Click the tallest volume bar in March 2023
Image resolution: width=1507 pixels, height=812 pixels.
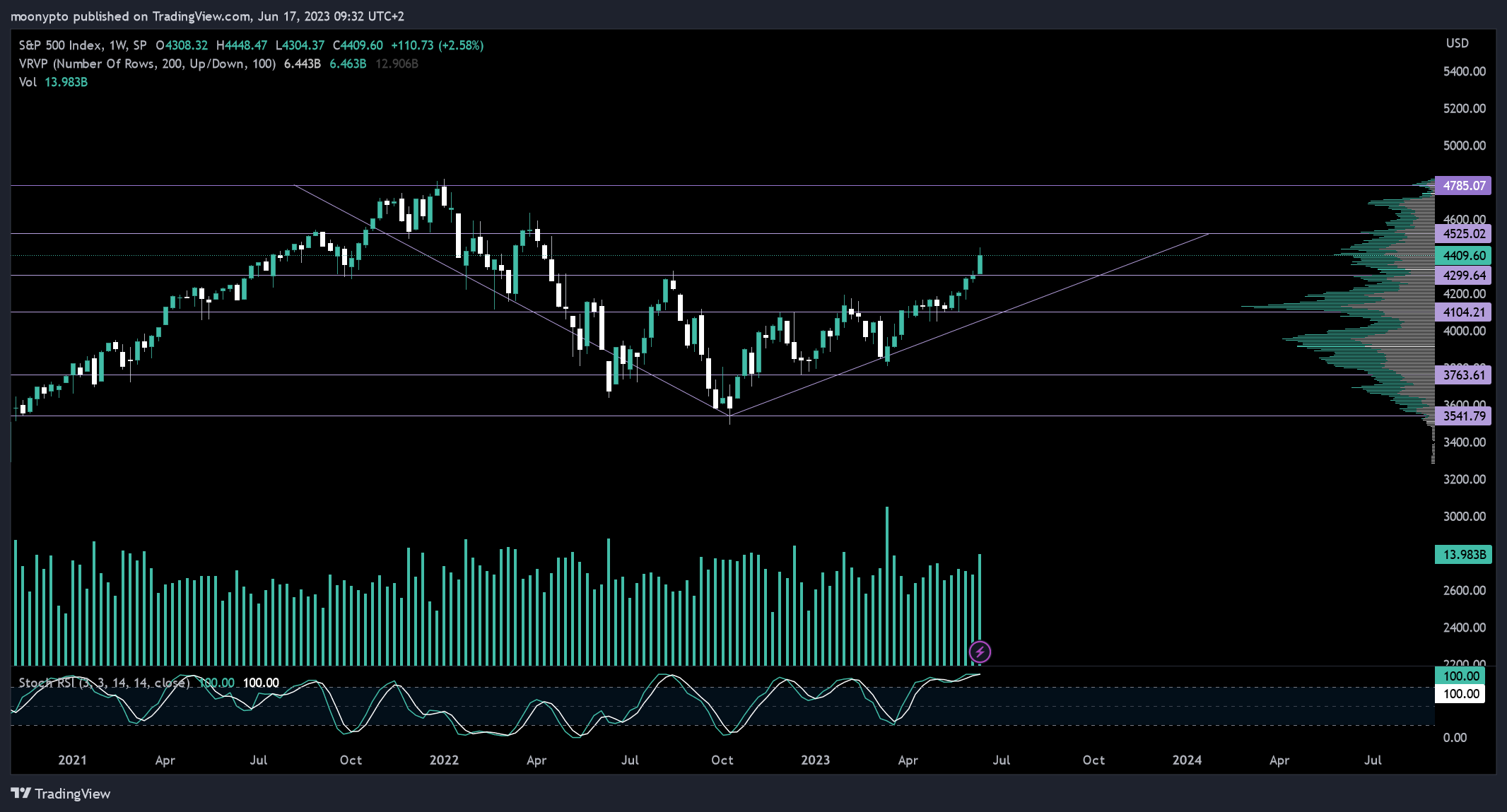(x=887, y=586)
